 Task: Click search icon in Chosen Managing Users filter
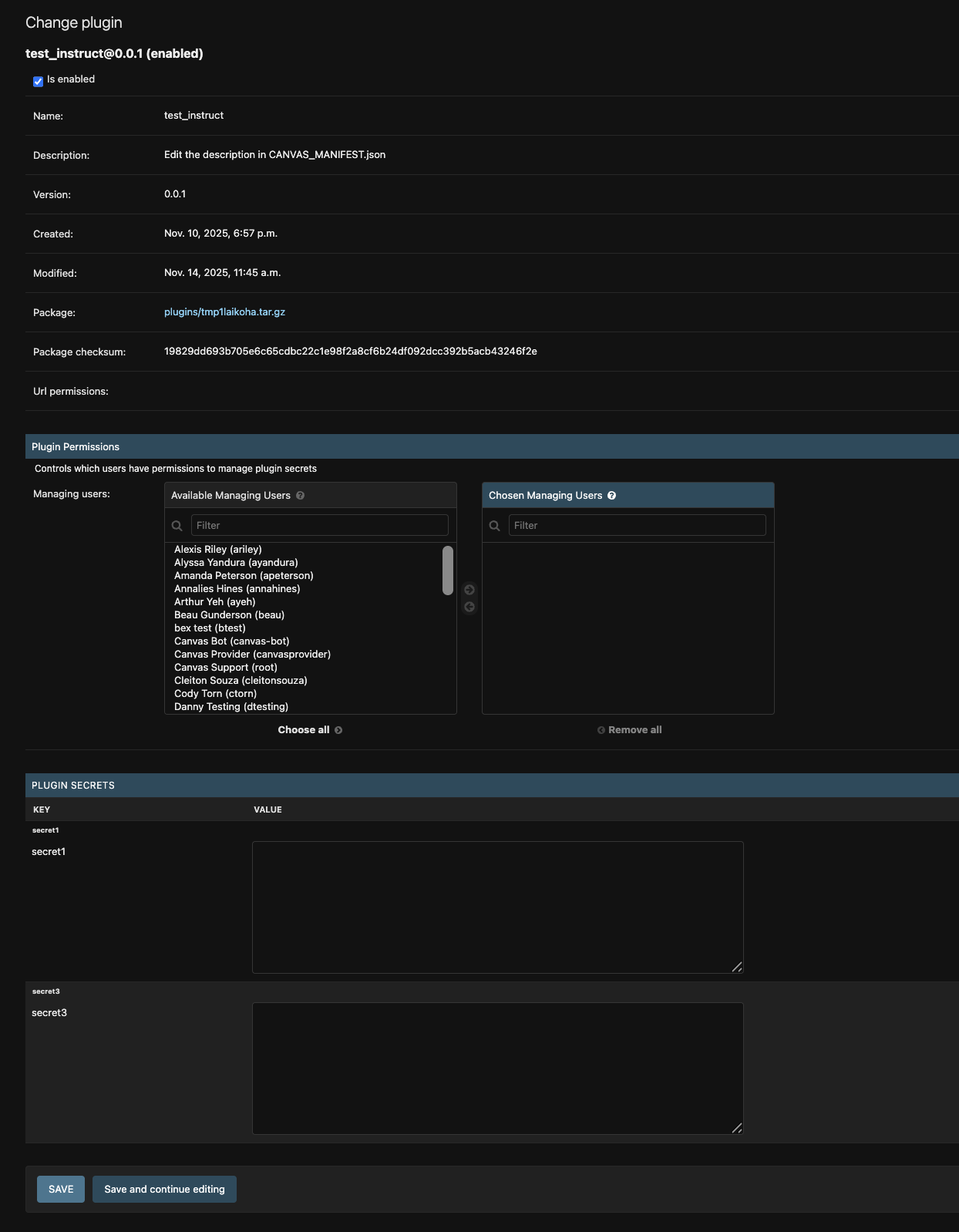click(x=495, y=526)
